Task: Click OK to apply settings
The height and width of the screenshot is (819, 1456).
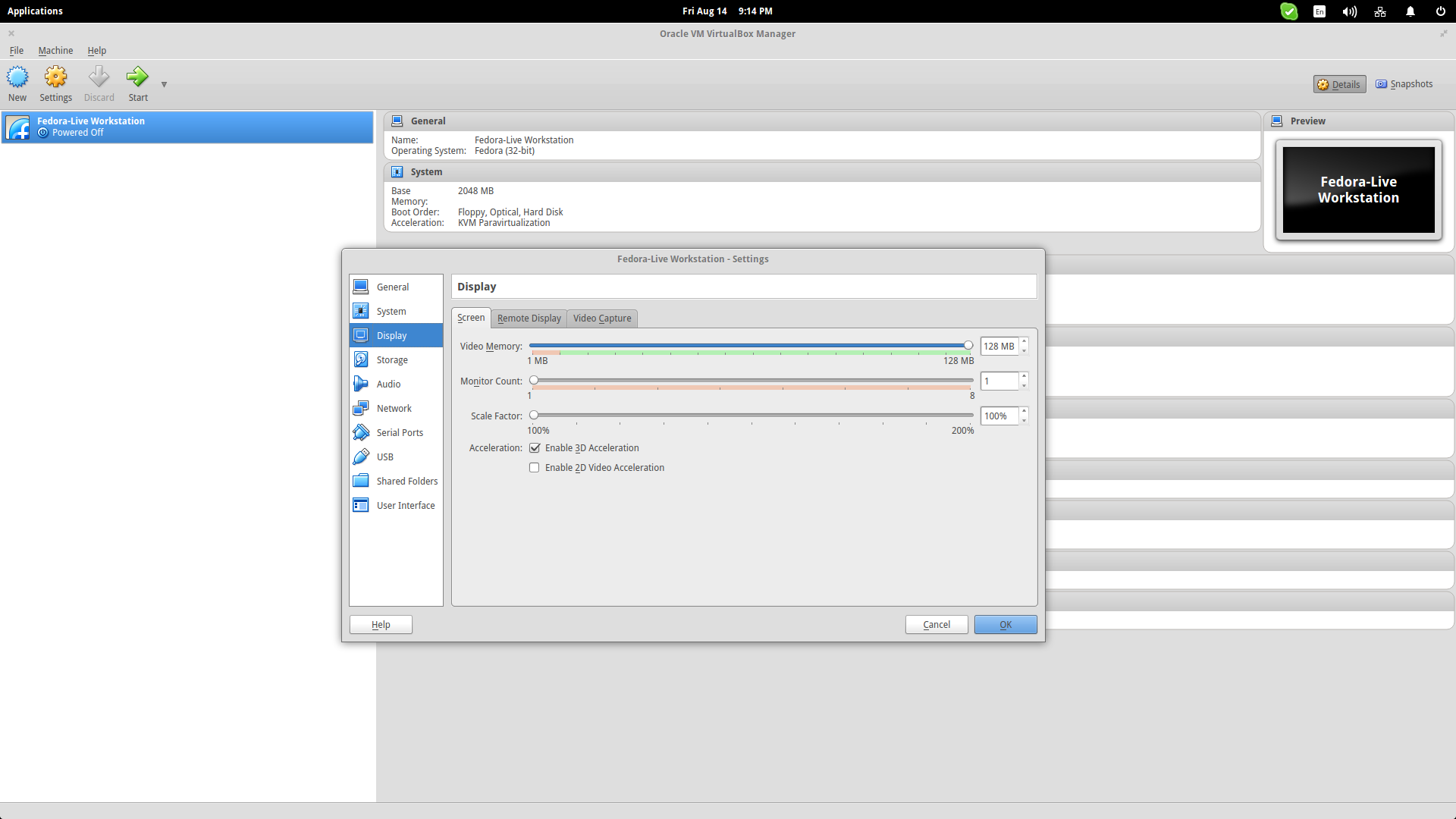Action: tap(1006, 625)
